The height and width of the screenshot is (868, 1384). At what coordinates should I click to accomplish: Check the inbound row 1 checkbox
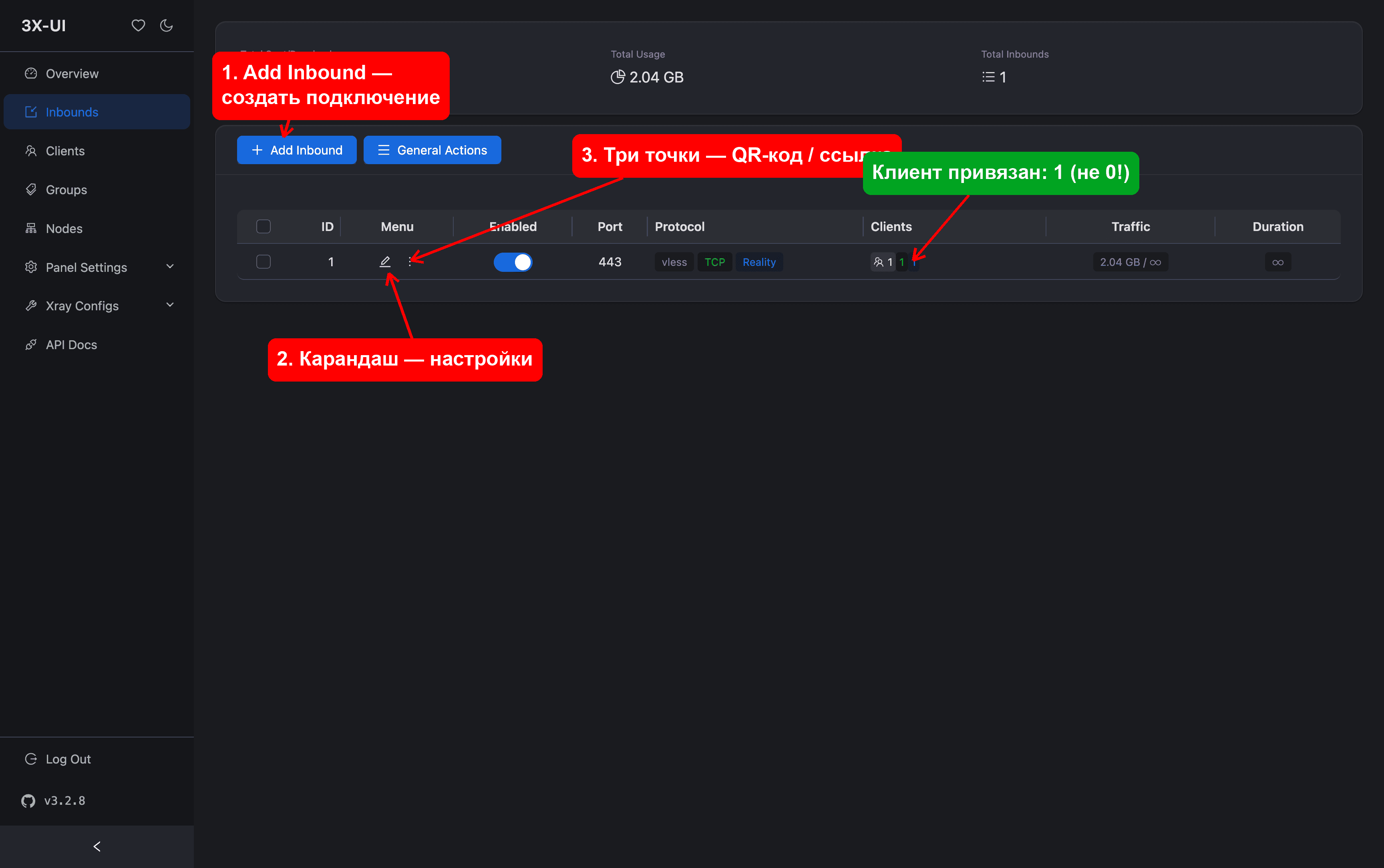coord(264,262)
